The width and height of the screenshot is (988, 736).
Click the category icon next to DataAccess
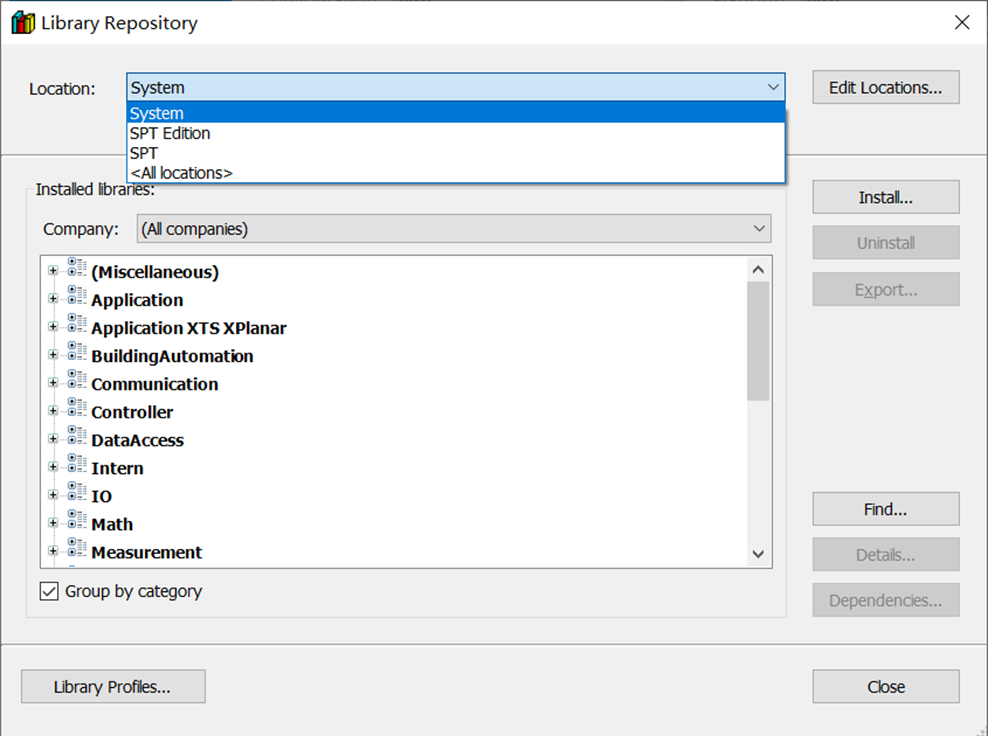point(77,437)
